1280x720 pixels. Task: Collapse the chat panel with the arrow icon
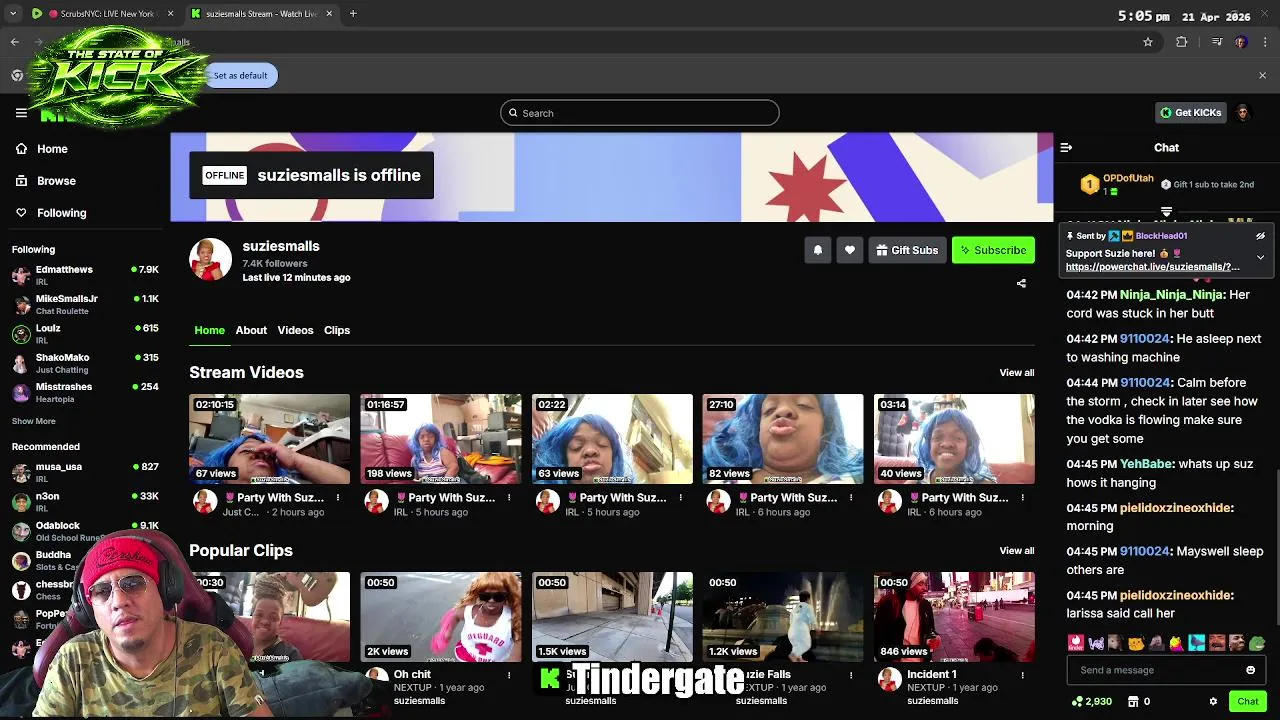(x=1066, y=147)
